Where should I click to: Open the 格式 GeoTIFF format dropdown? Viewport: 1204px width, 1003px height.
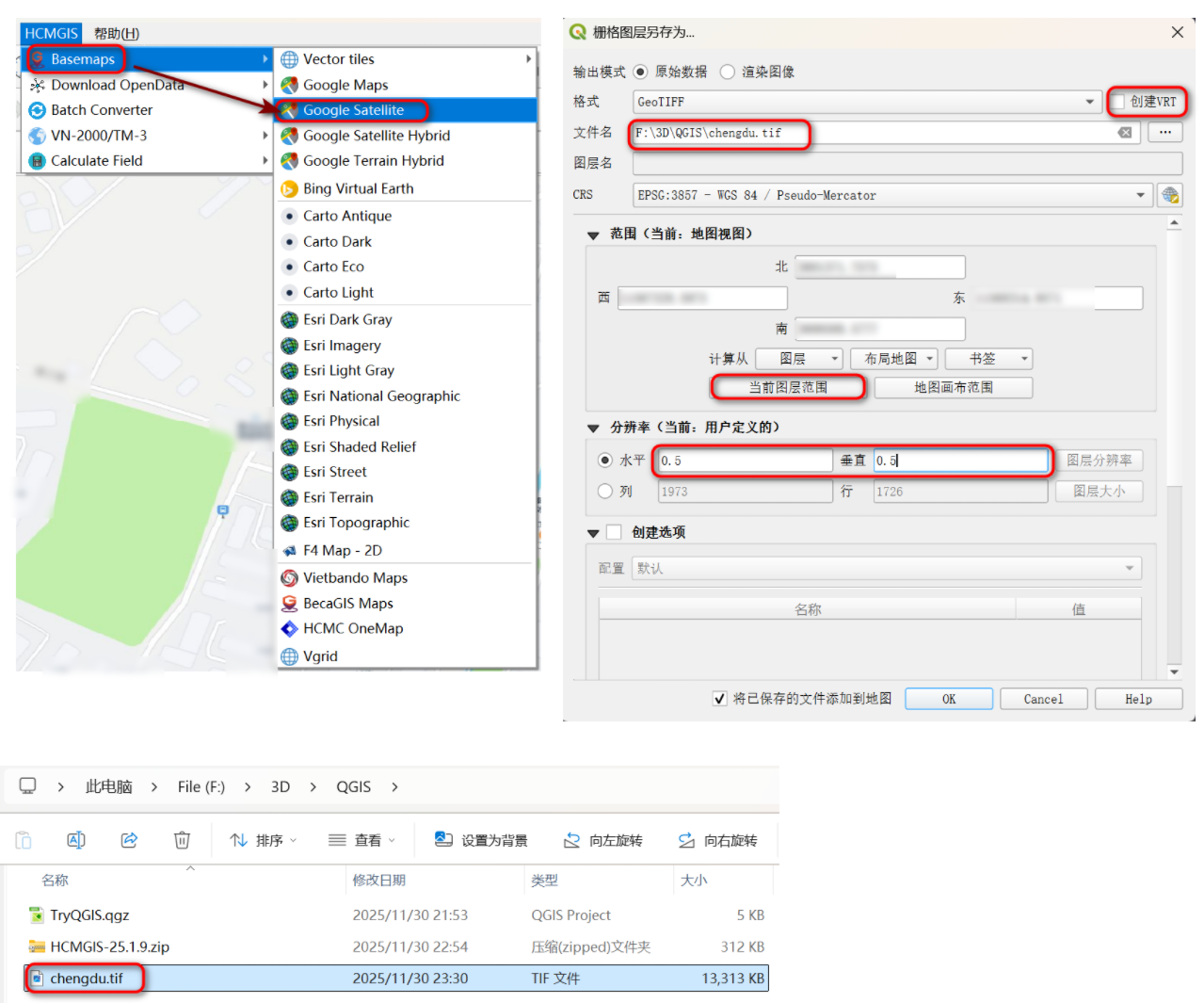[867, 102]
